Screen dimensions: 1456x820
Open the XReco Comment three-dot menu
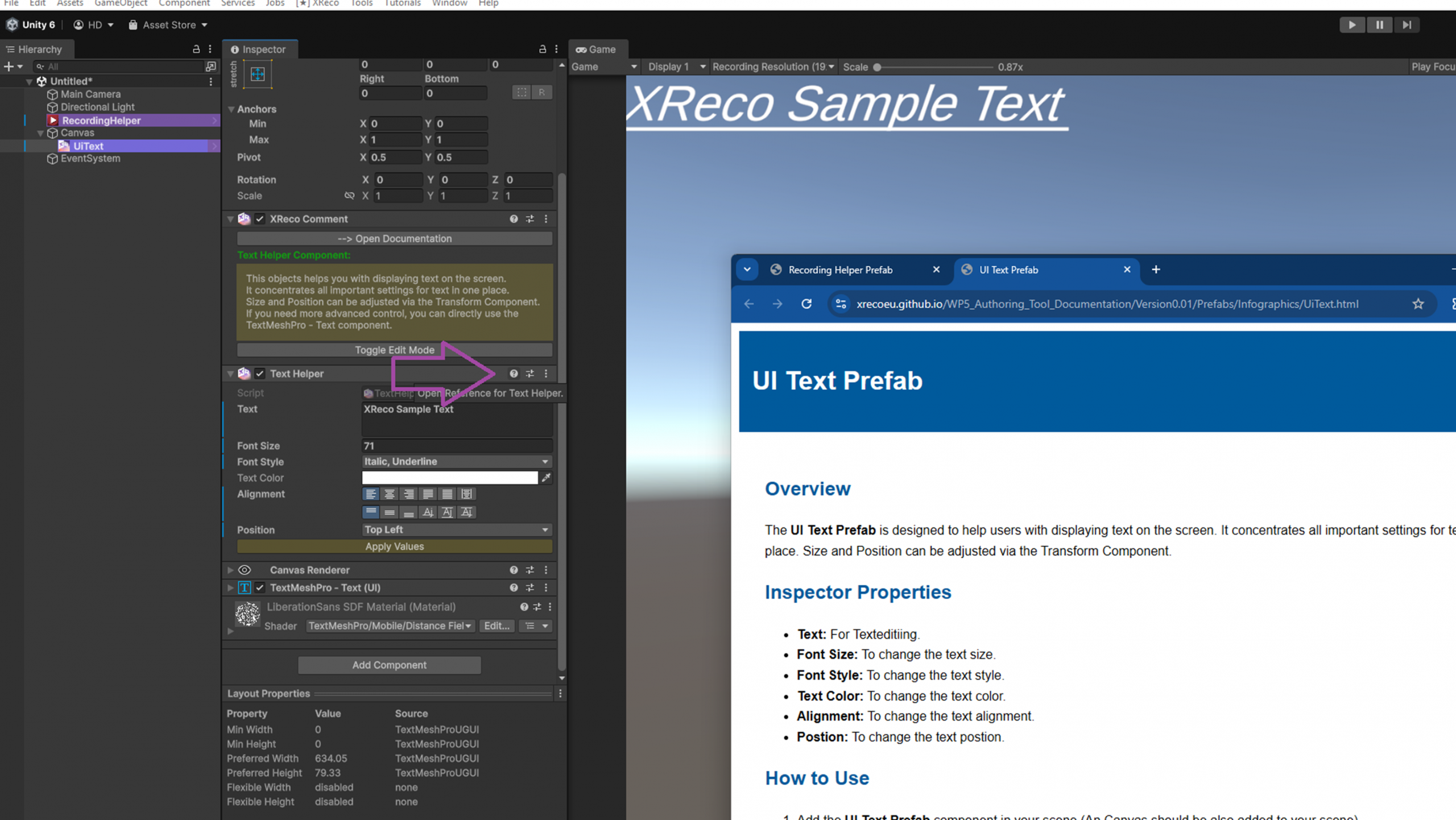[546, 219]
